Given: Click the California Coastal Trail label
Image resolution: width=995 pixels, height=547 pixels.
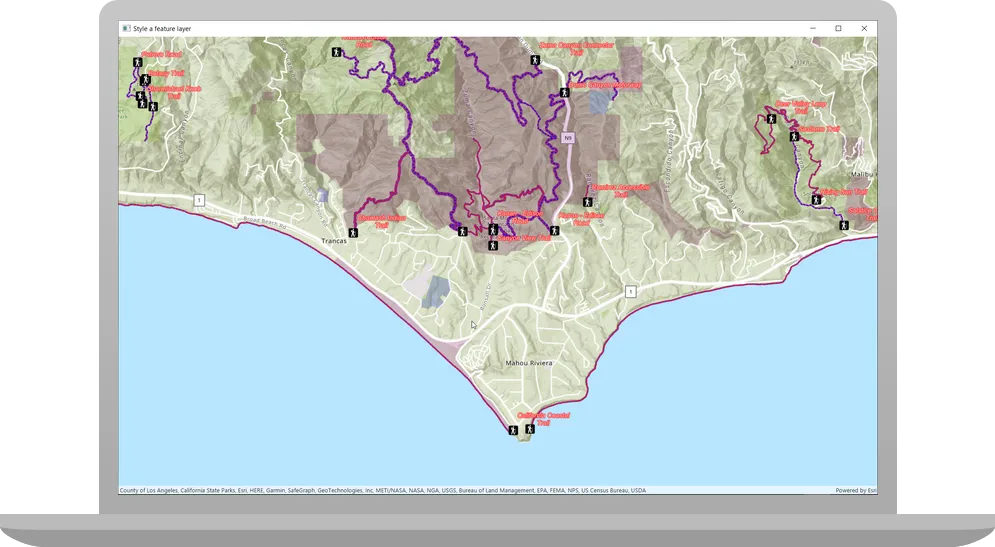Looking at the screenshot, I should (x=543, y=419).
